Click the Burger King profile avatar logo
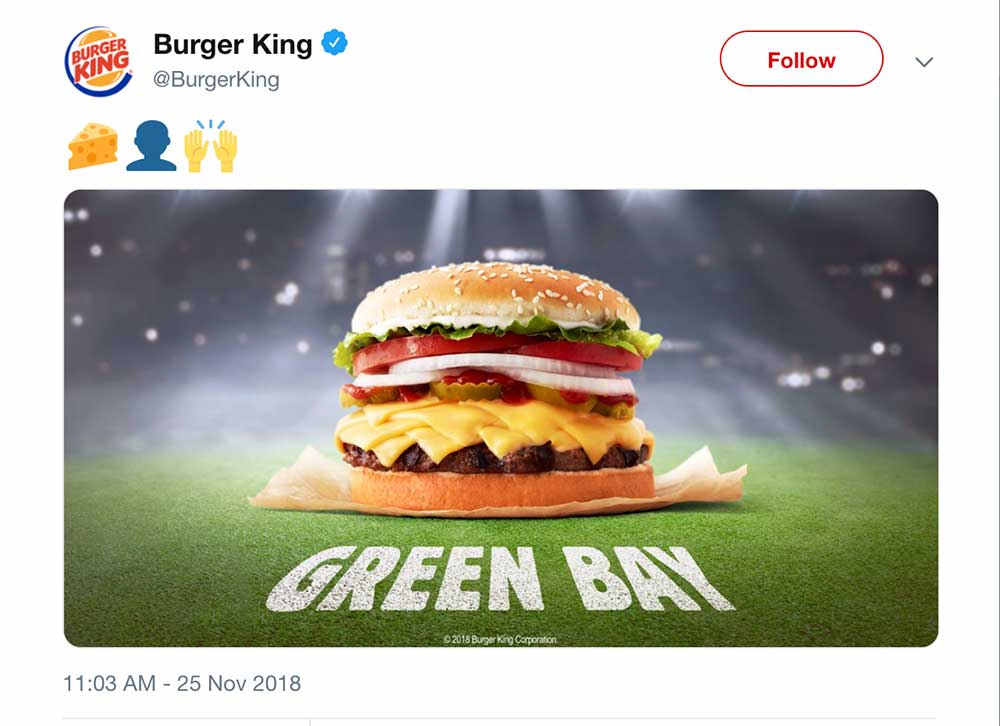1000x726 pixels. pos(99,62)
